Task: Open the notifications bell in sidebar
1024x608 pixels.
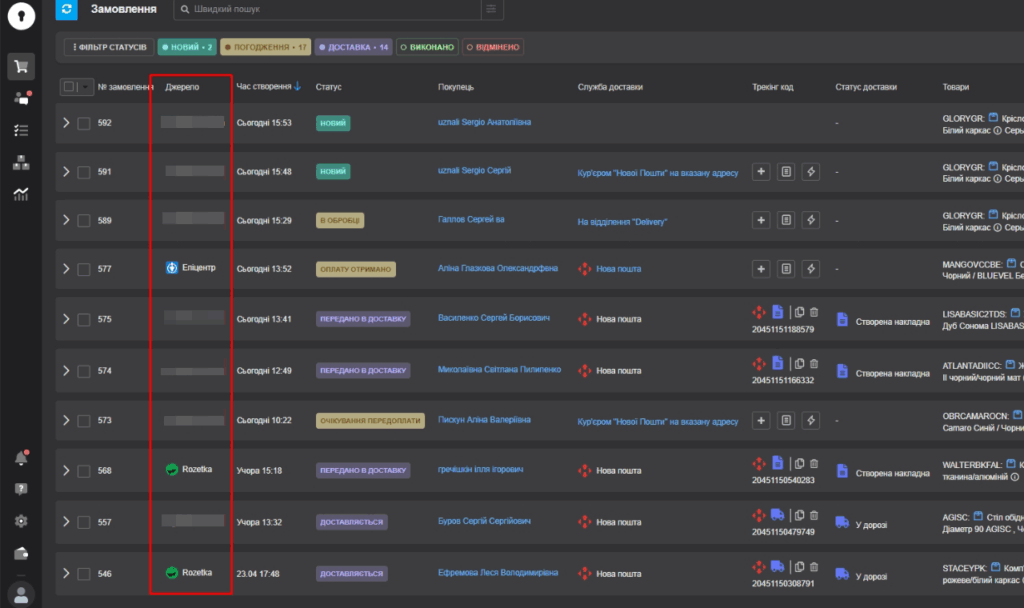Action: coord(21,458)
